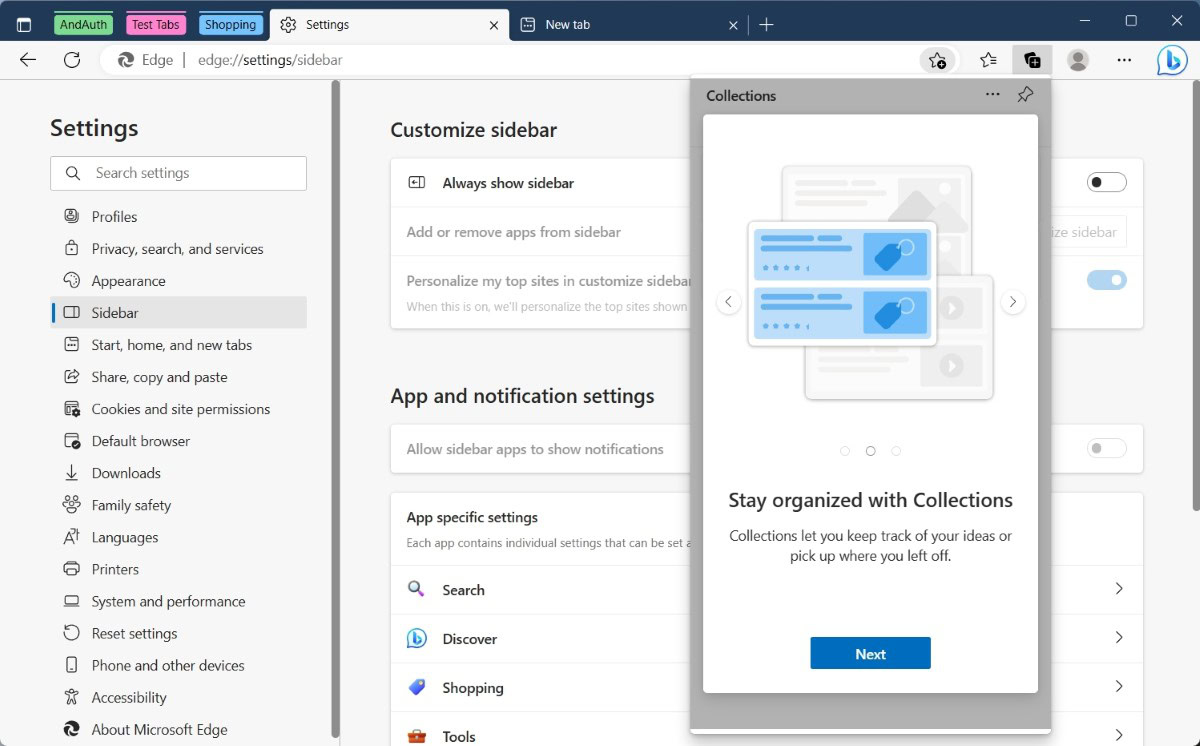Screen dimensions: 1200x746
Task: Toggle Always show sidebar switch
Action: click(1106, 182)
